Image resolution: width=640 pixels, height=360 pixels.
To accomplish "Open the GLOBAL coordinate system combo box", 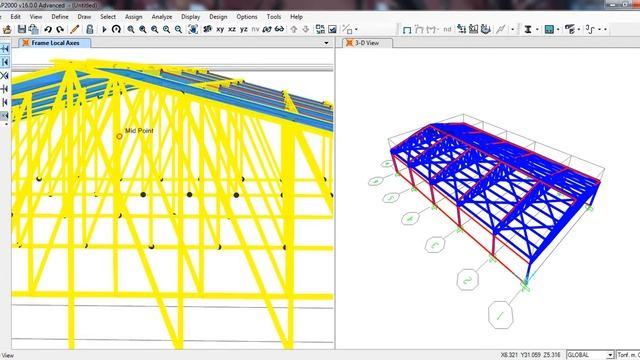I will (590, 355).
